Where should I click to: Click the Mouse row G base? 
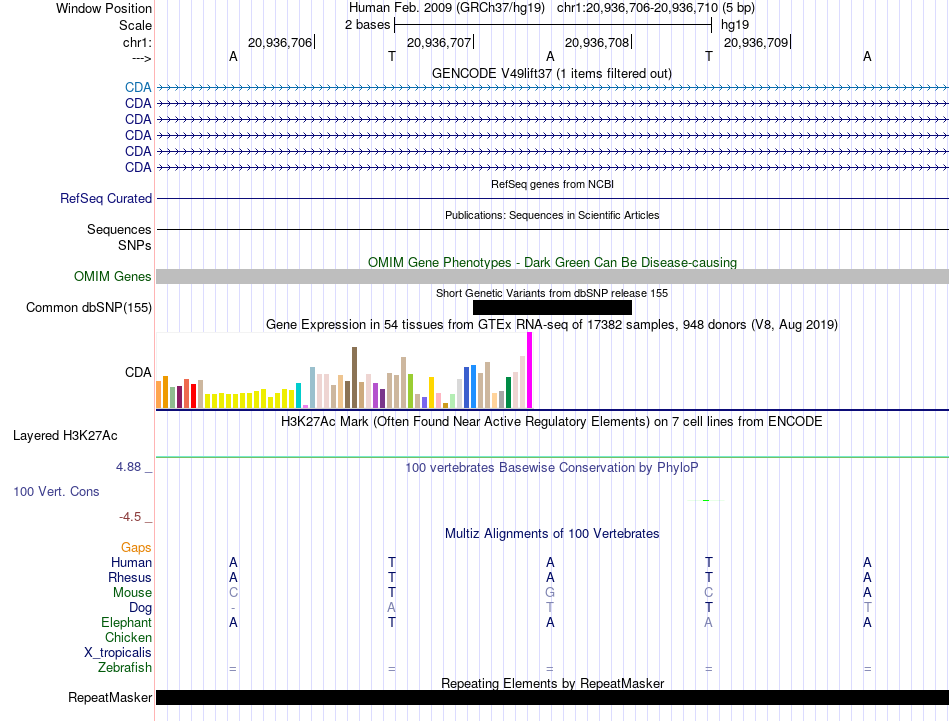click(x=550, y=592)
